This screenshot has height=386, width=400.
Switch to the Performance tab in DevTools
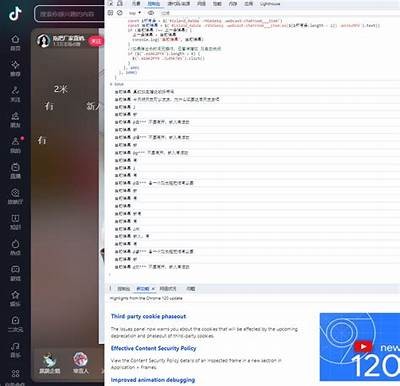[217, 4]
